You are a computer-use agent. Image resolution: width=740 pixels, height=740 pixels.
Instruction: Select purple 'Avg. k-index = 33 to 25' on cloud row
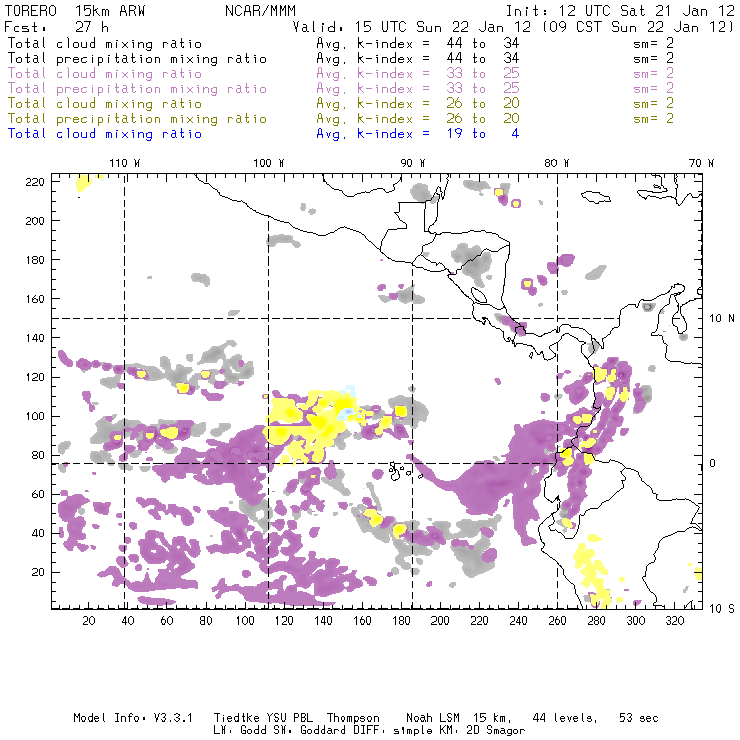pyautogui.click(x=418, y=74)
